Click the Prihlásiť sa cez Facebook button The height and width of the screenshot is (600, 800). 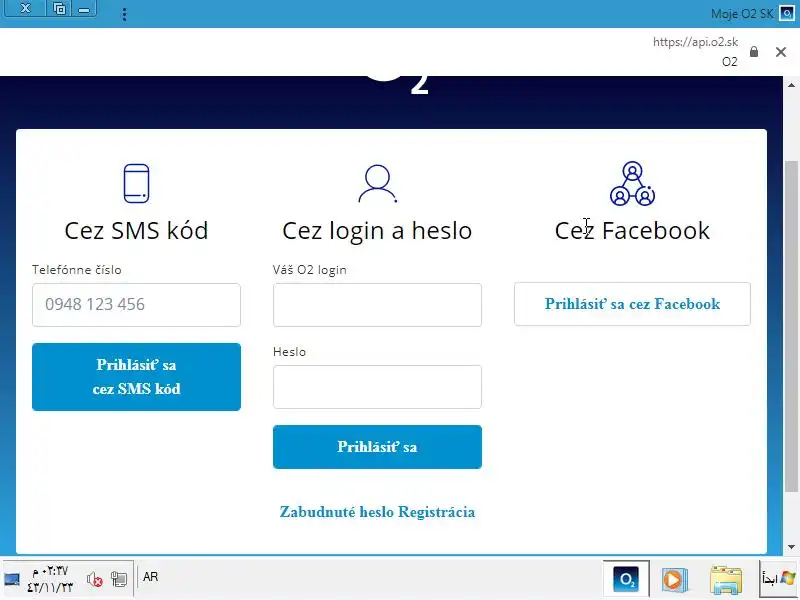pyautogui.click(x=632, y=304)
